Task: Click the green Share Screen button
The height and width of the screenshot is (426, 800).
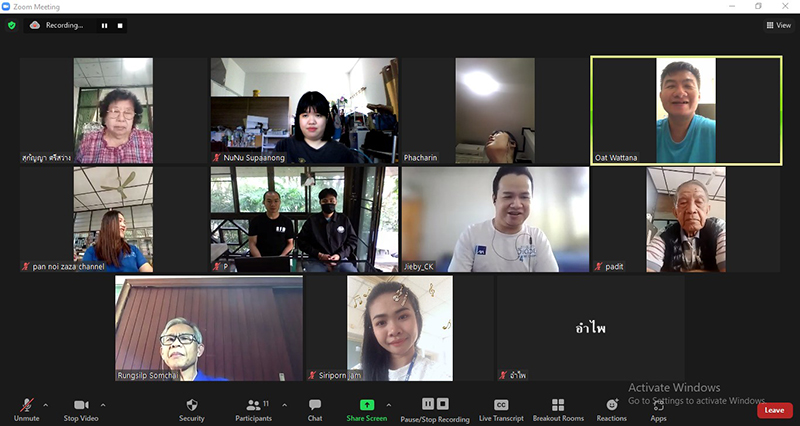Action: pyautogui.click(x=367, y=410)
